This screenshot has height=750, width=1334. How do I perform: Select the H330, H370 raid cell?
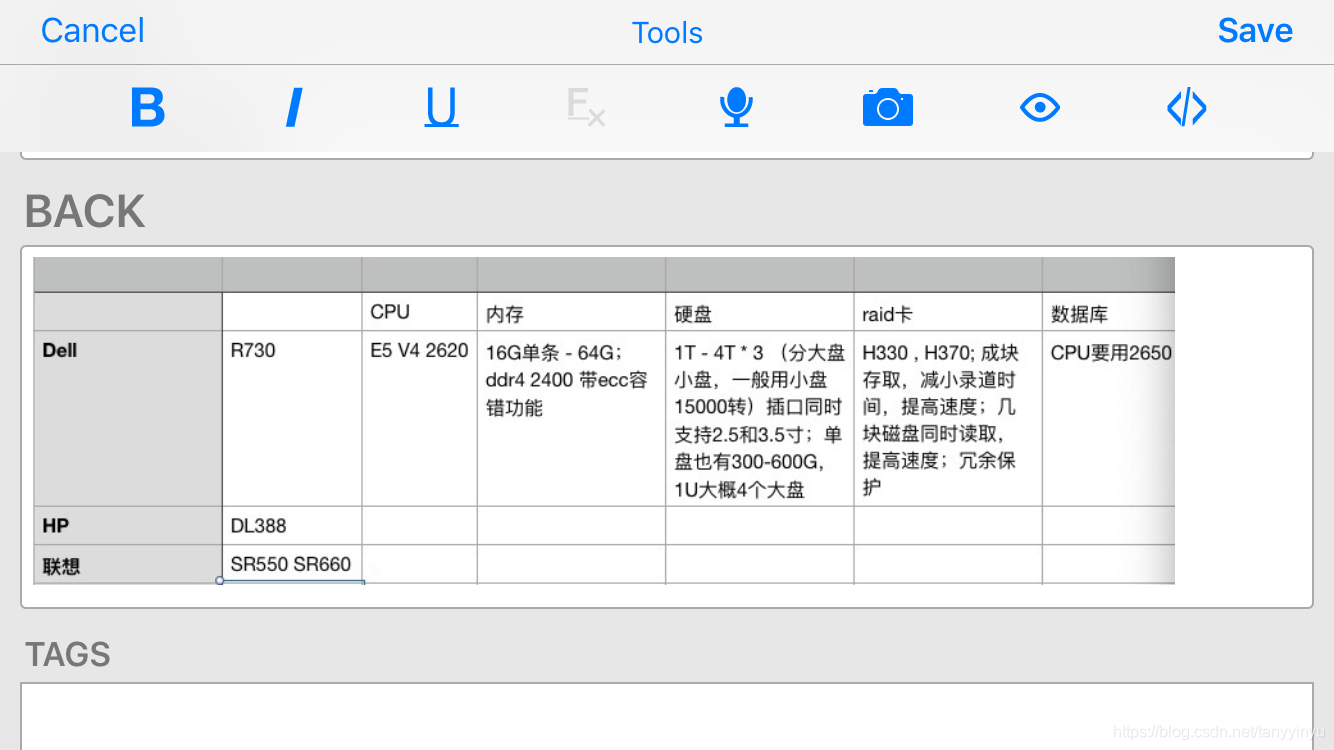948,419
